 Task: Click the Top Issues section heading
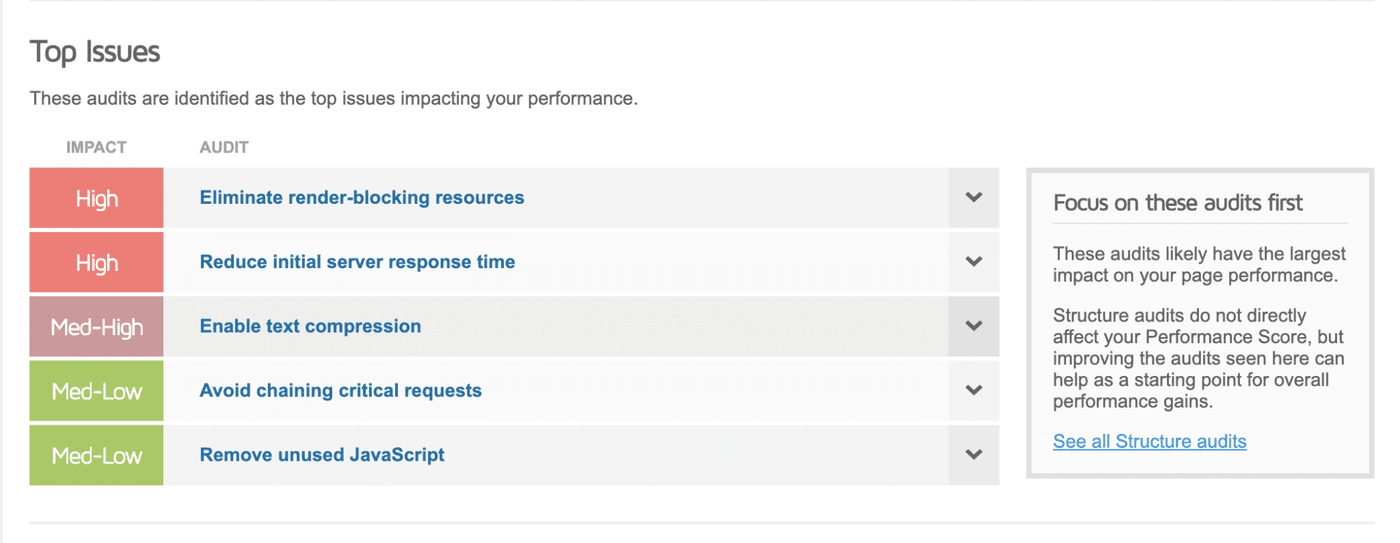point(95,52)
